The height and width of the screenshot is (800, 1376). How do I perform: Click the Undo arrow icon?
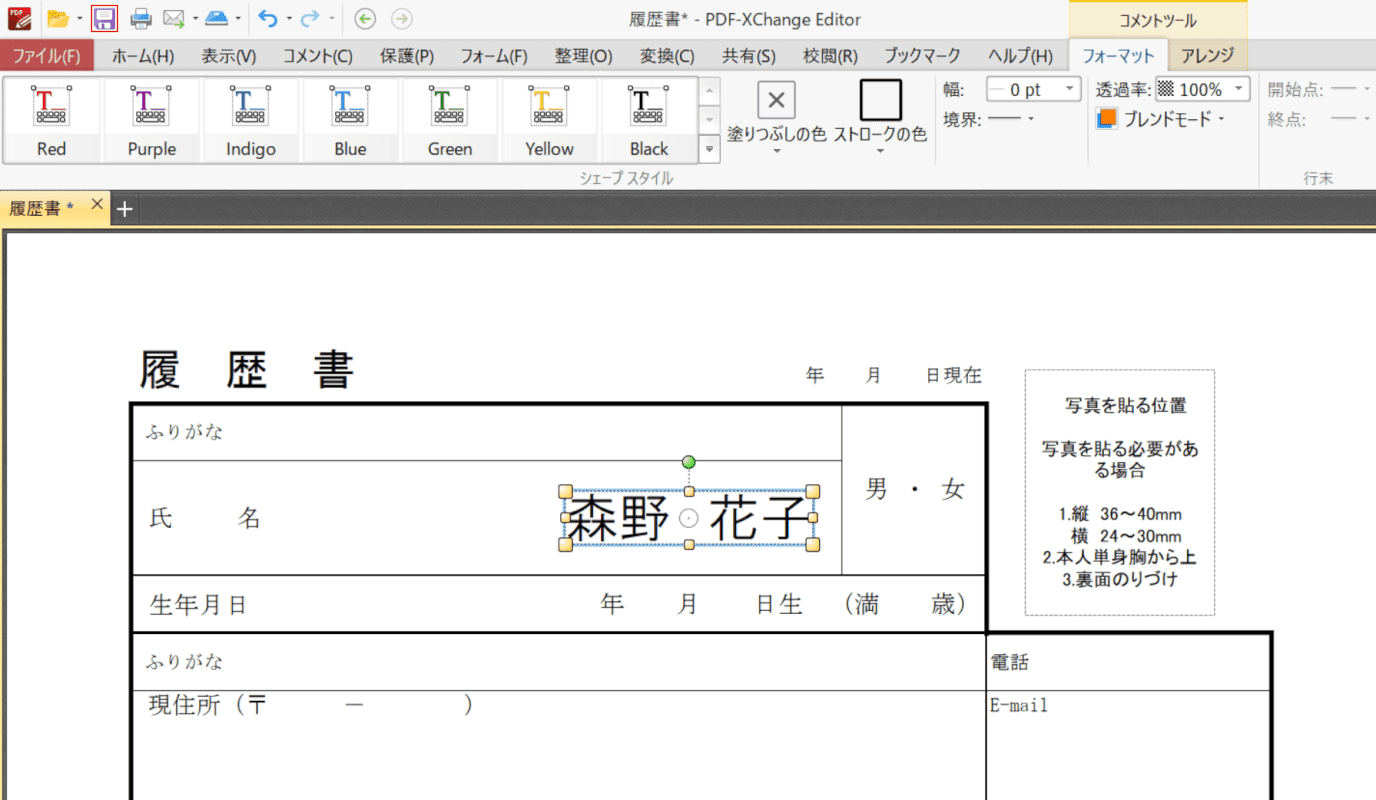[267, 18]
